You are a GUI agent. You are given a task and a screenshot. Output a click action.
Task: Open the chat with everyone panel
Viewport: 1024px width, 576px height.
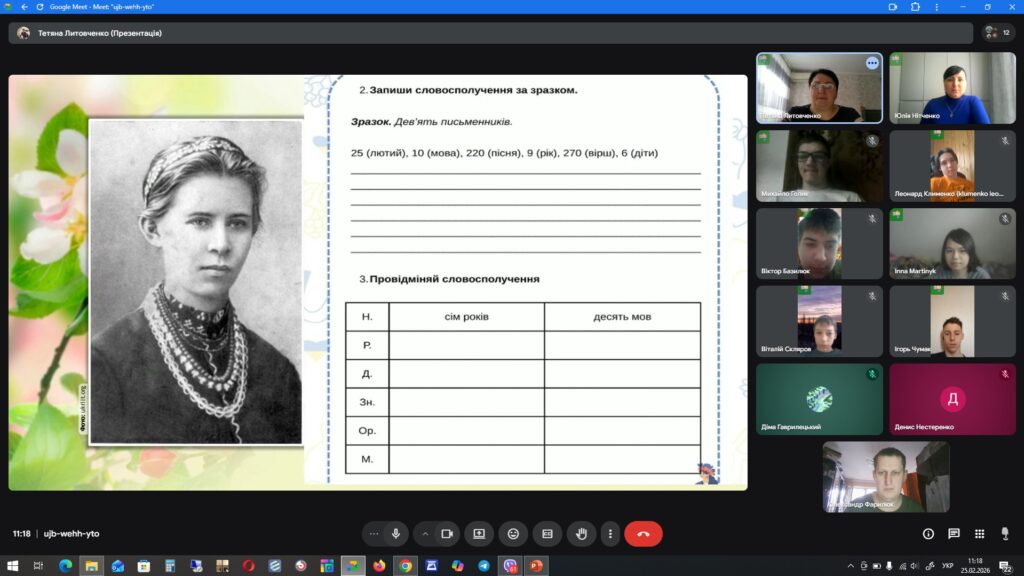[x=954, y=534]
